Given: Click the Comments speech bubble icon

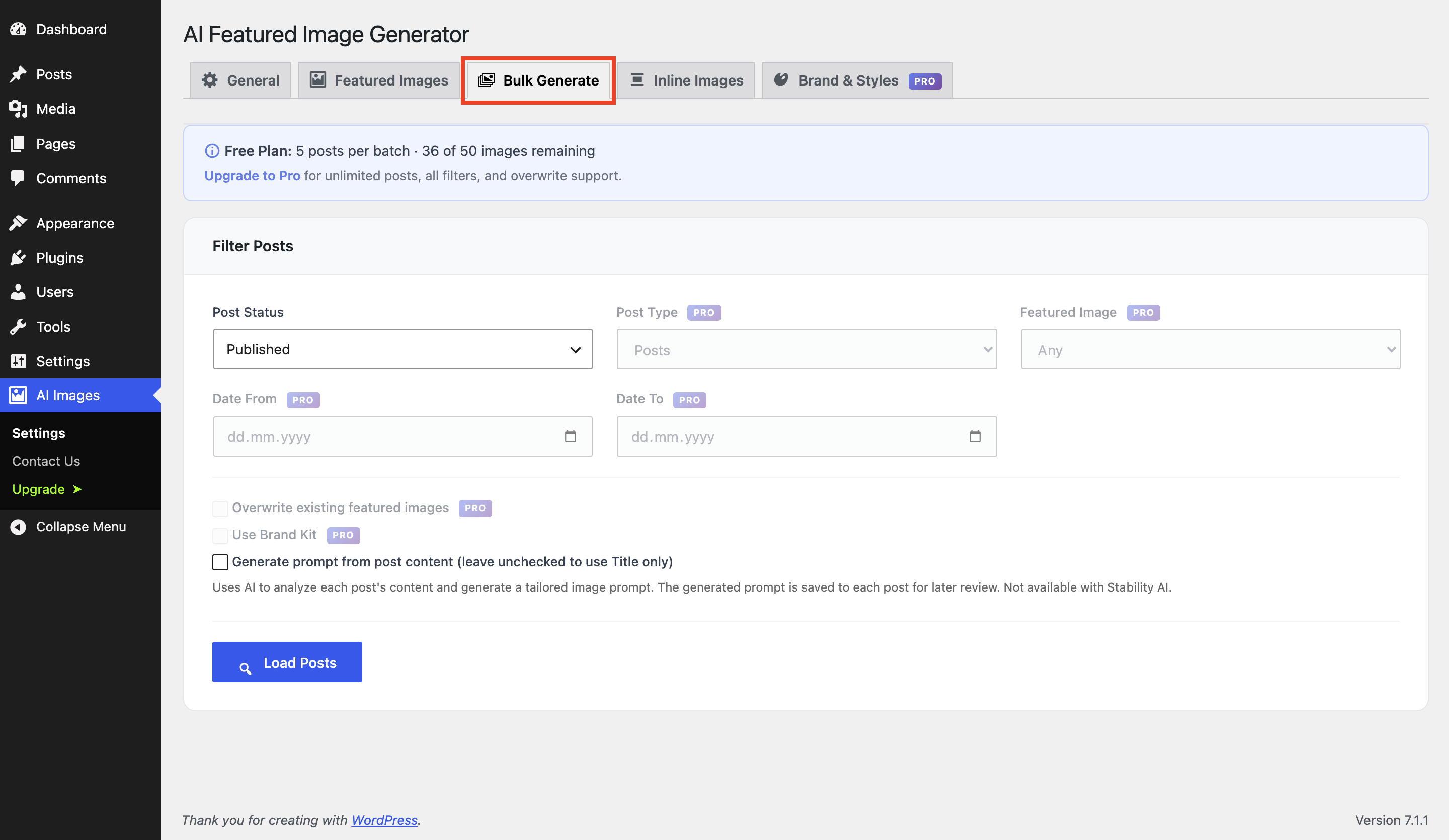Looking at the screenshot, I should point(19,178).
